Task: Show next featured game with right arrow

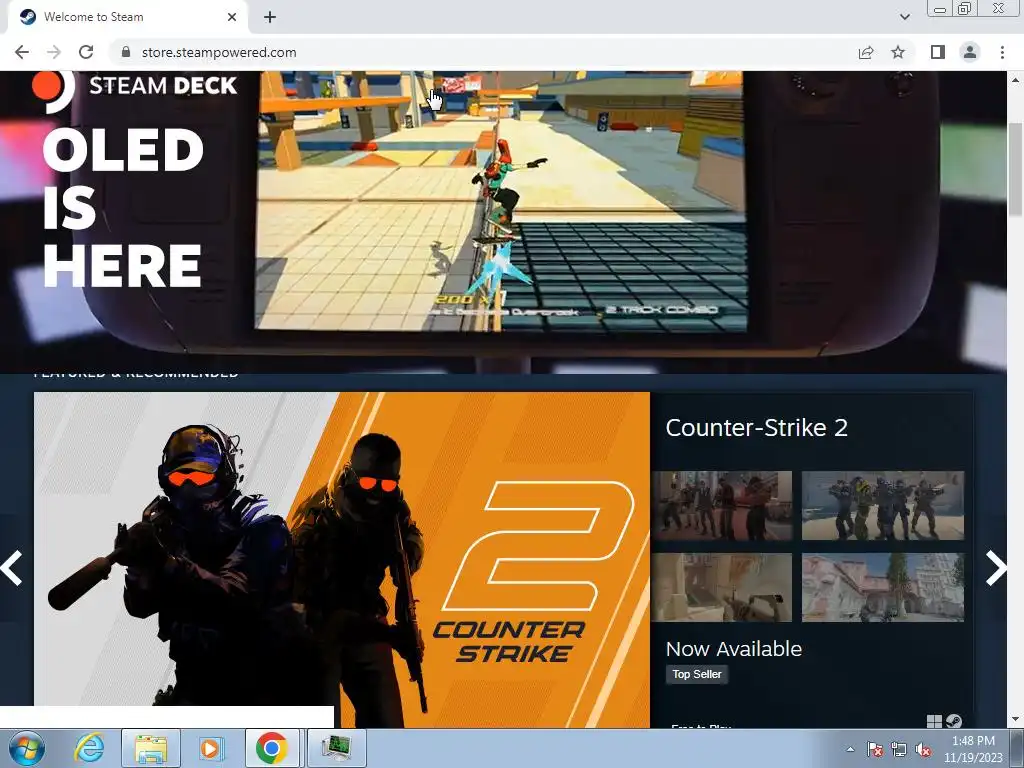Action: (996, 568)
